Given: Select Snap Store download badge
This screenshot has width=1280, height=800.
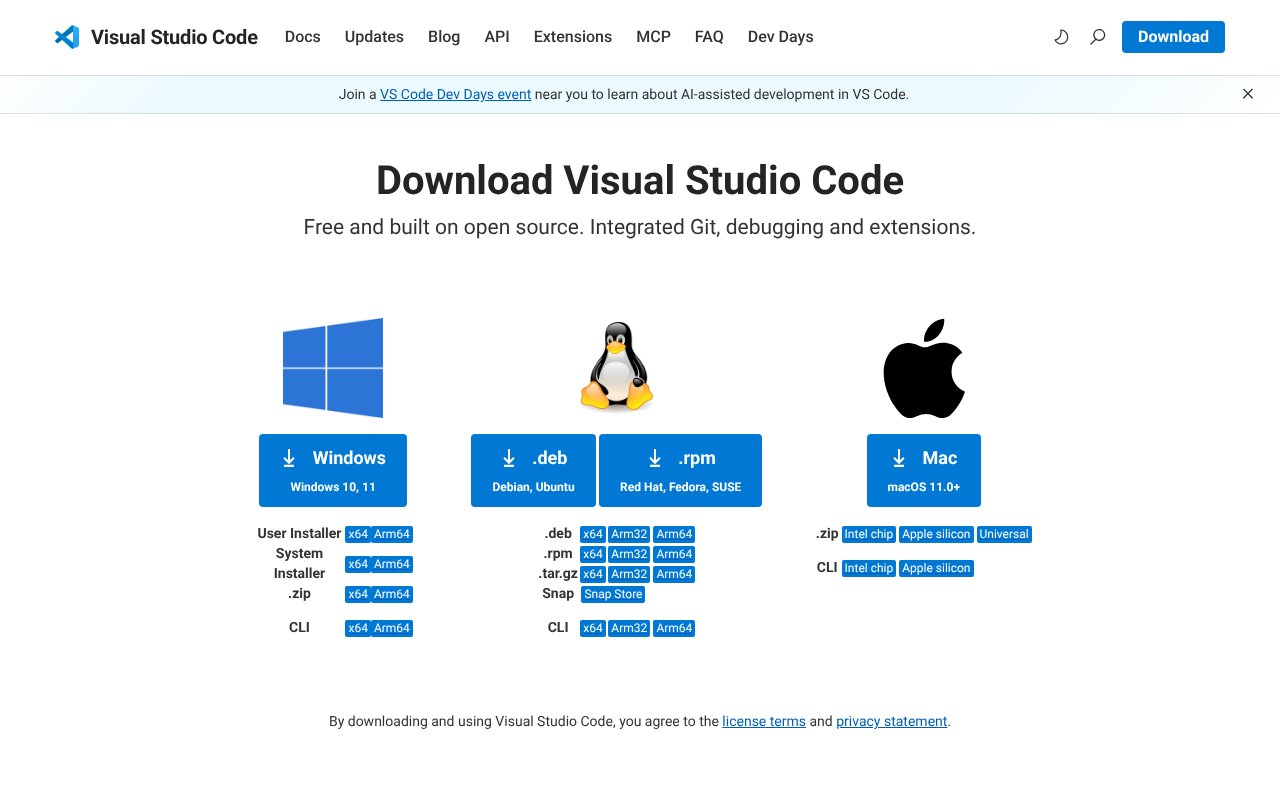Looking at the screenshot, I should coord(613,594).
